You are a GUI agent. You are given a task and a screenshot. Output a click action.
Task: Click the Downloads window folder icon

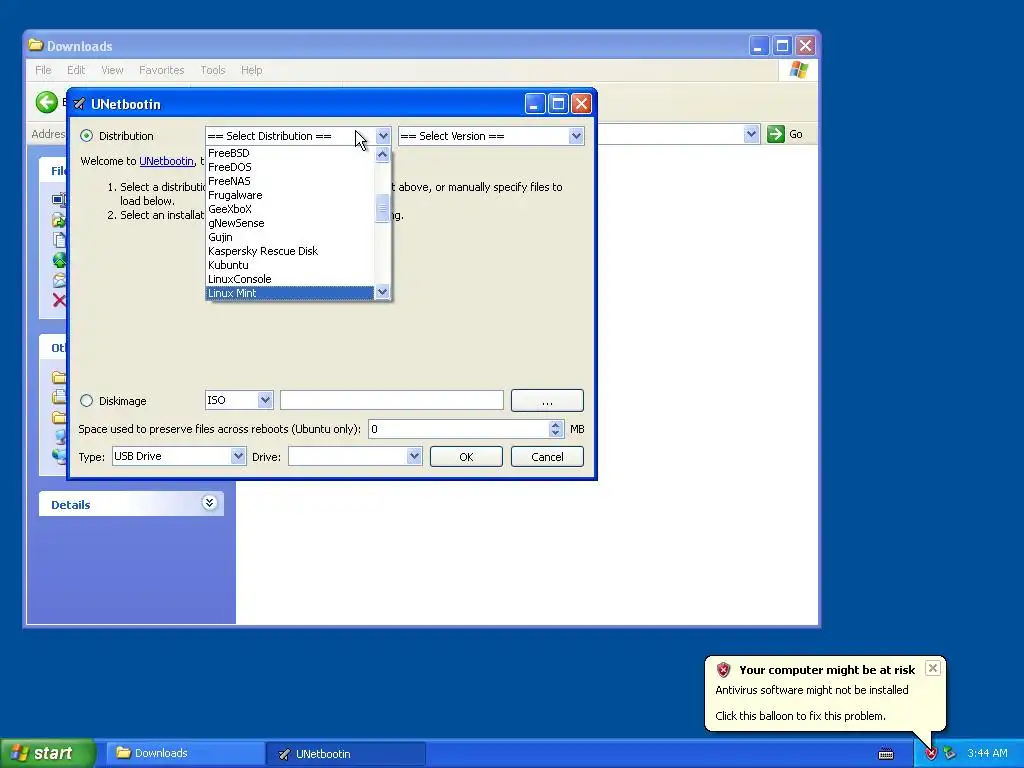tap(36, 46)
